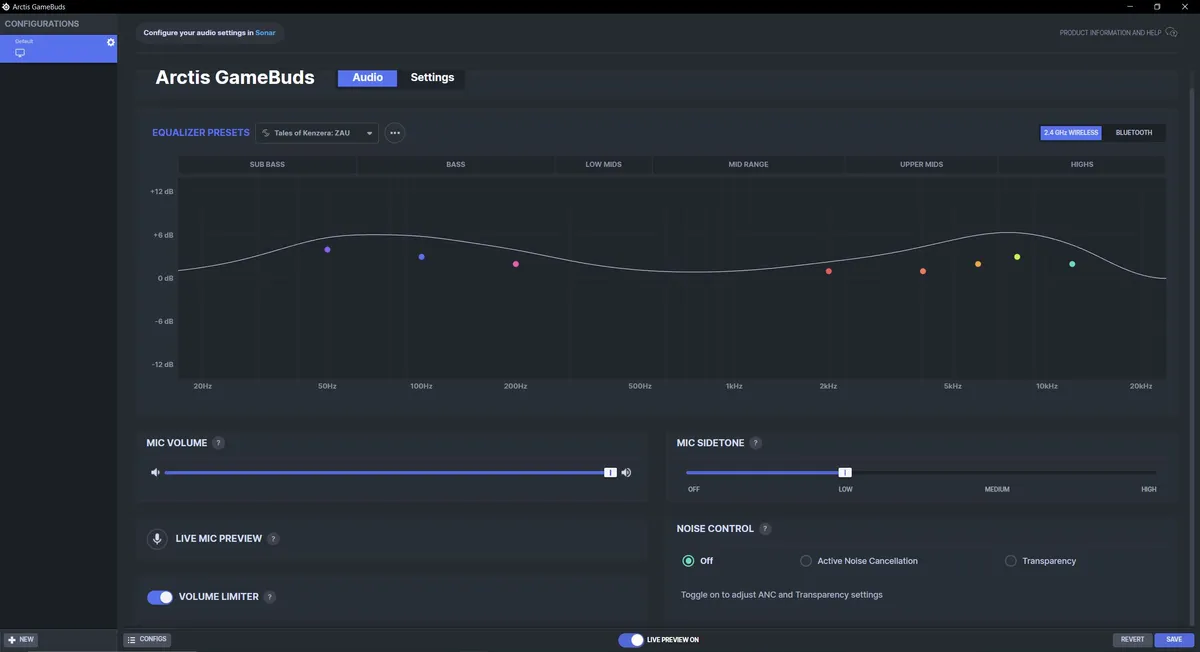Click the Live Mic Preview microphone icon
The height and width of the screenshot is (652, 1200).
click(x=157, y=539)
